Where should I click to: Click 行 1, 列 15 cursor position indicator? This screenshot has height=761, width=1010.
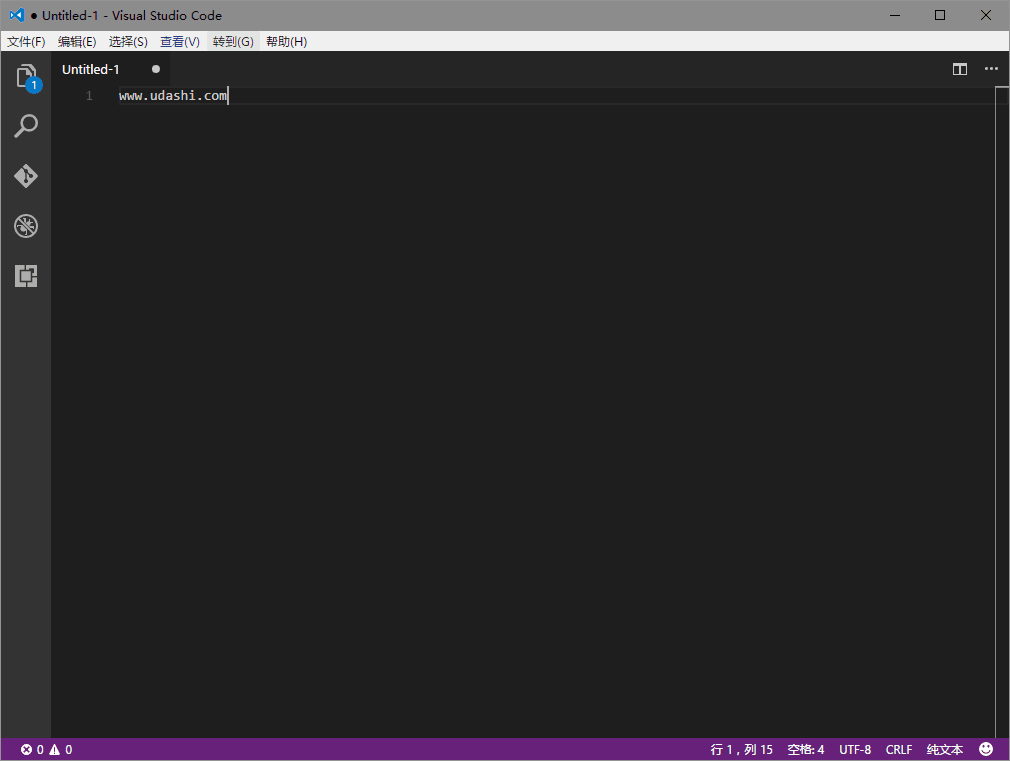tap(741, 749)
